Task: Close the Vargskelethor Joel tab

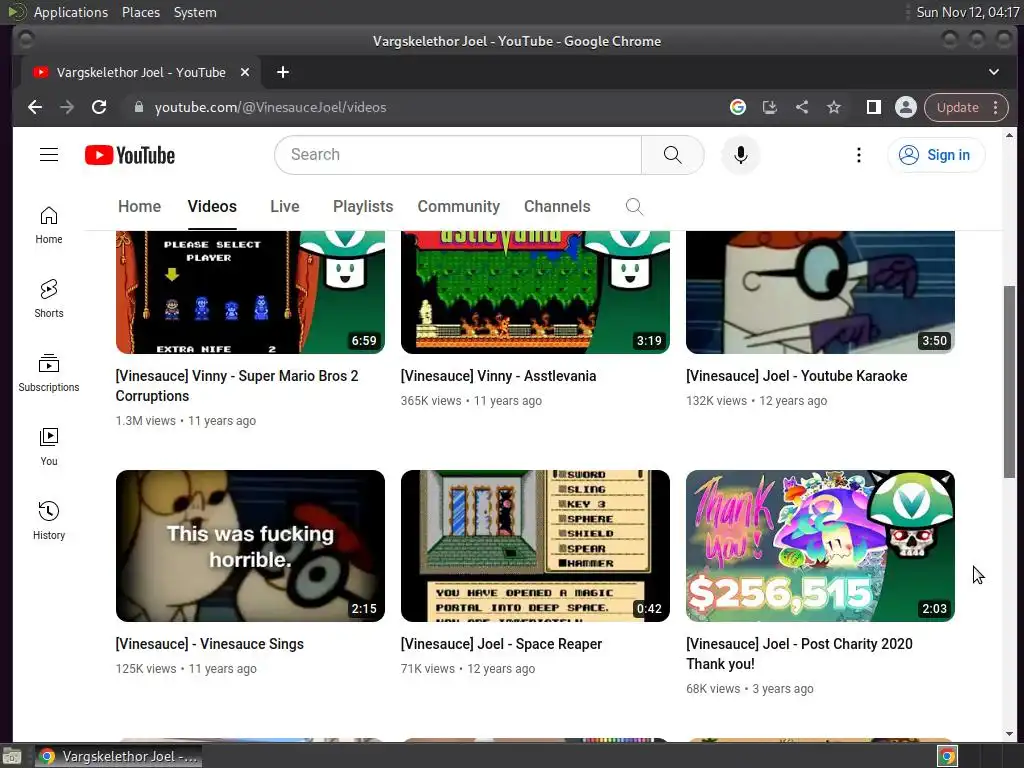Action: (x=245, y=72)
